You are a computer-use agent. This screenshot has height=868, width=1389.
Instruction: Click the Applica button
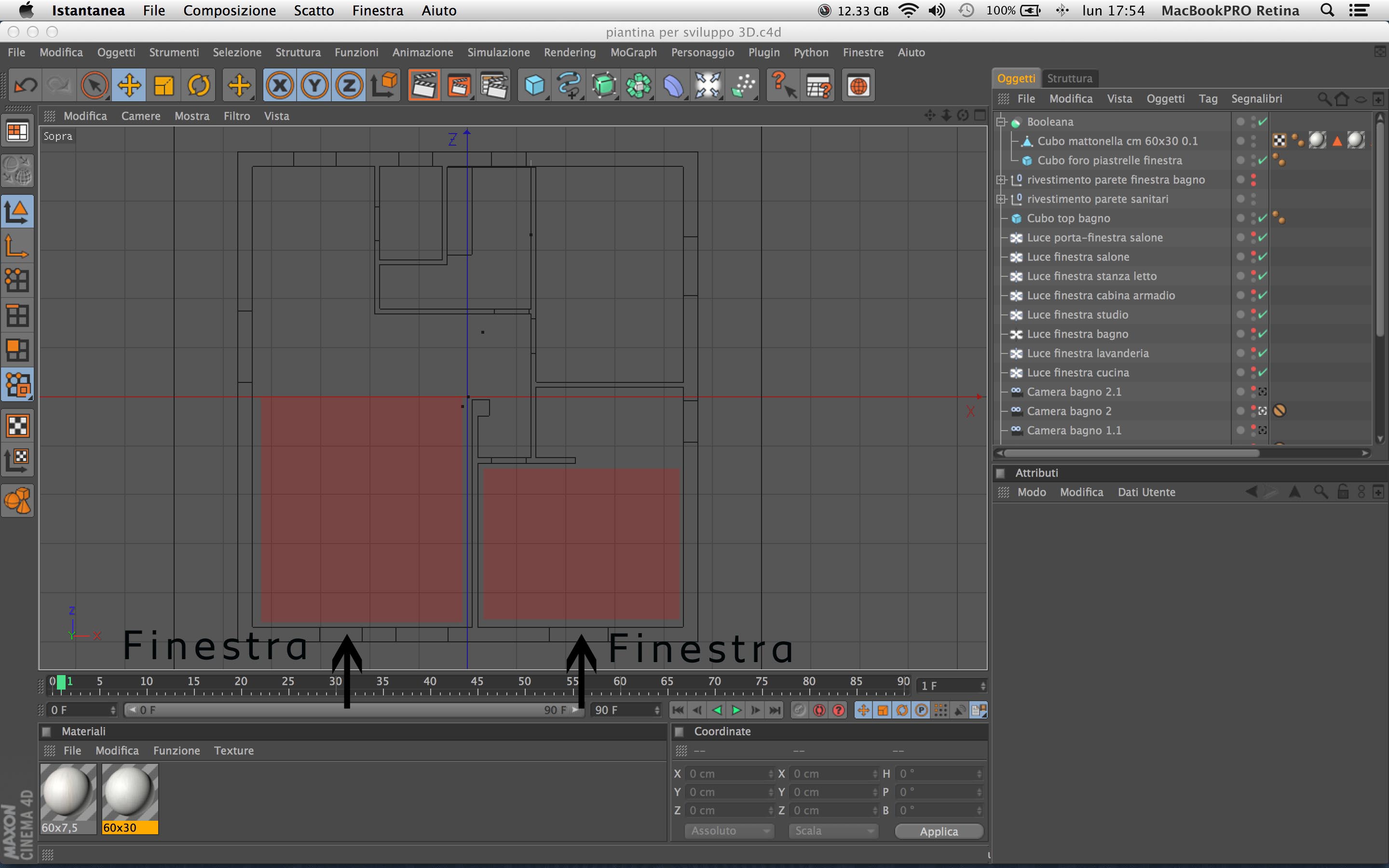[939, 831]
